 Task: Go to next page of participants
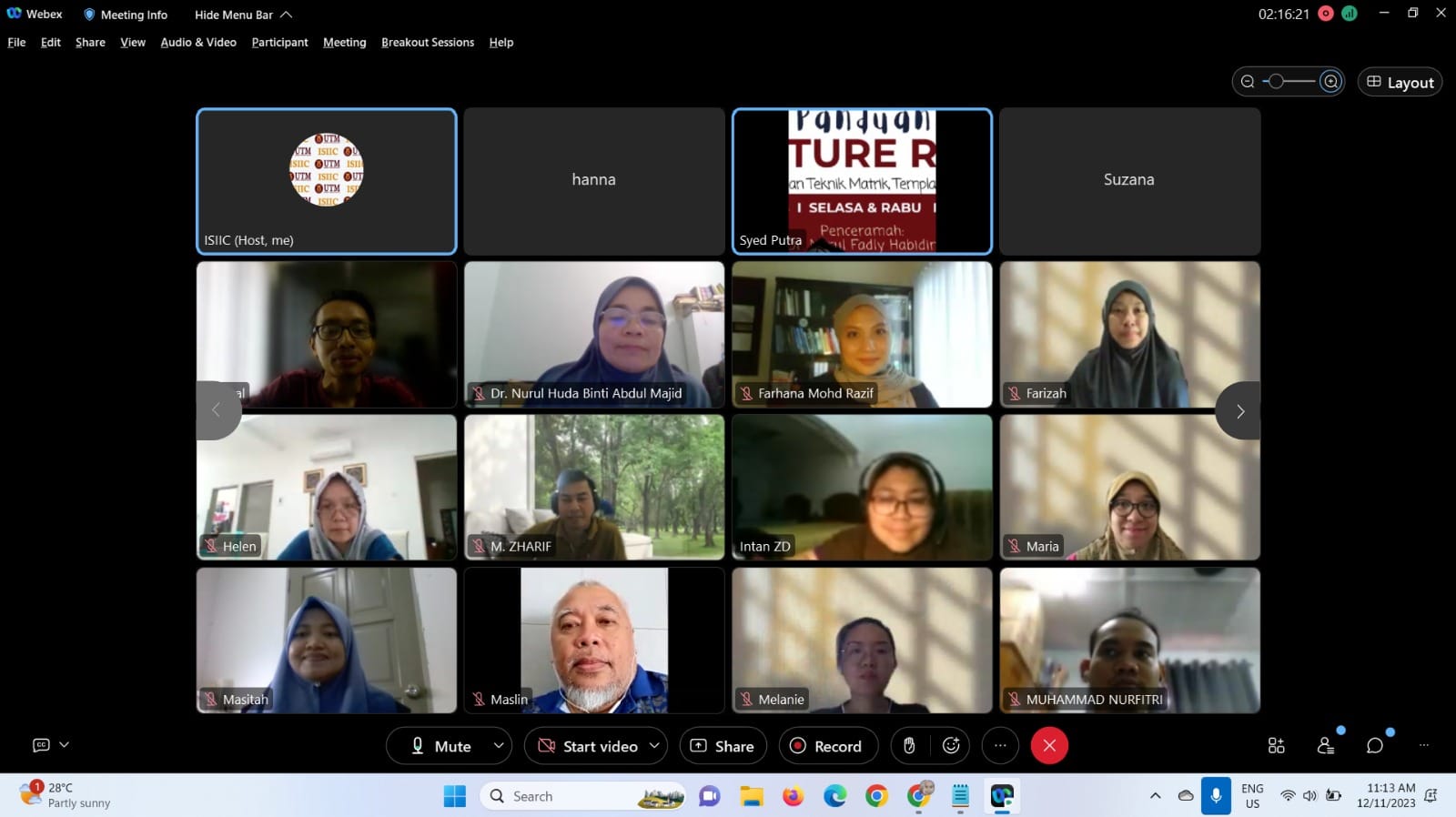coord(1239,411)
